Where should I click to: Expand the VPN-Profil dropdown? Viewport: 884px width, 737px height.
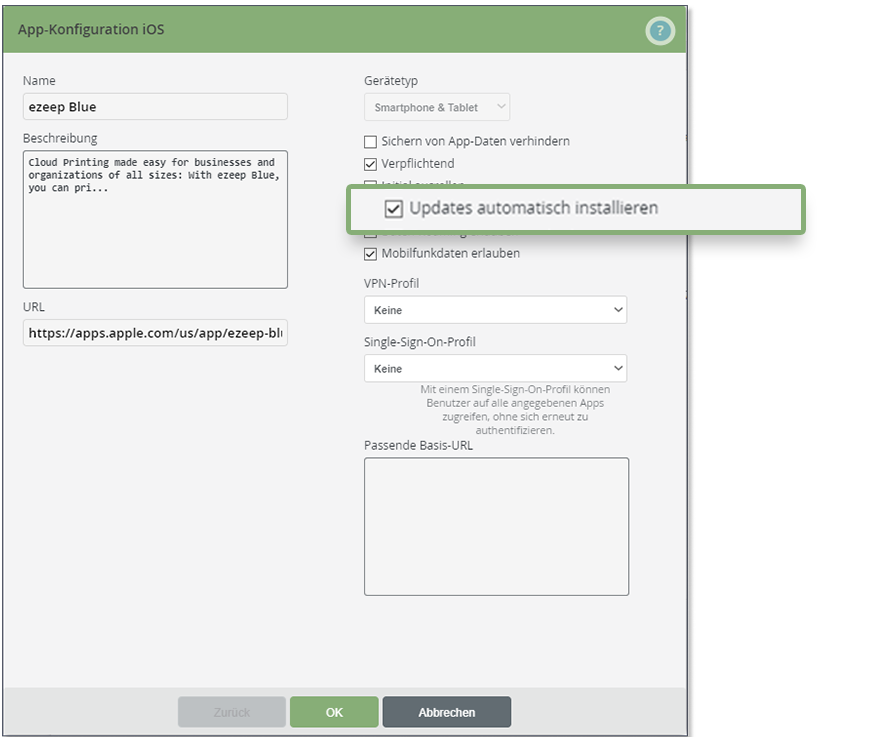[x=496, y=310]
